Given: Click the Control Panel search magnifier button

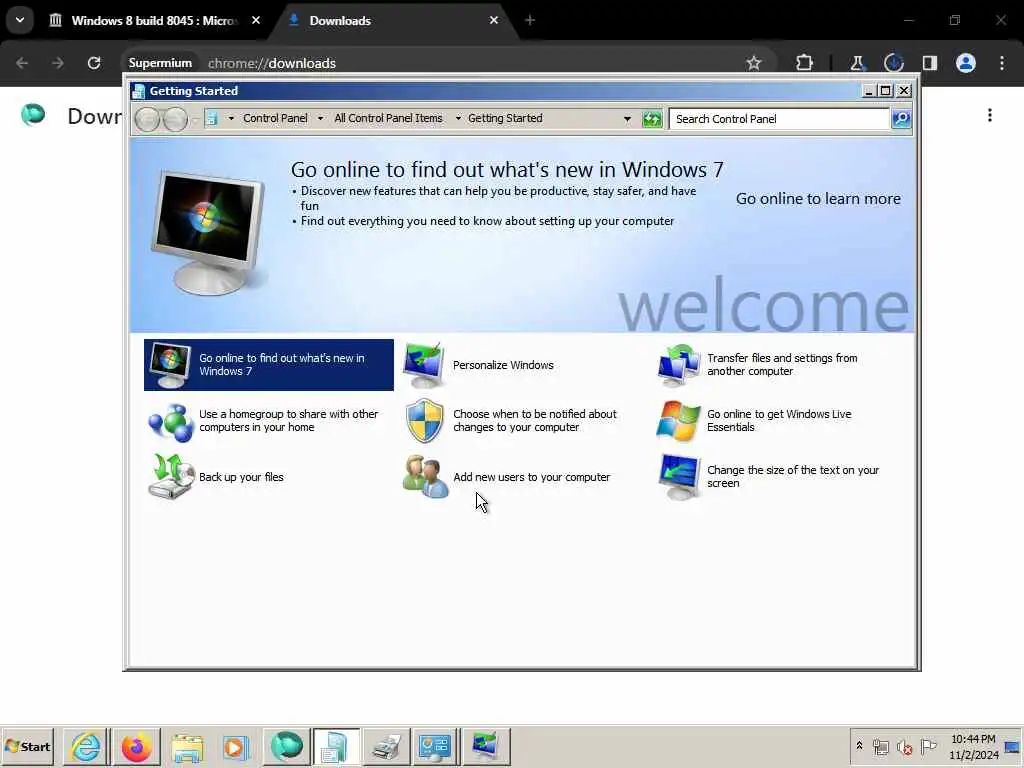Looking at the screenshot, I should coord(901,119).
